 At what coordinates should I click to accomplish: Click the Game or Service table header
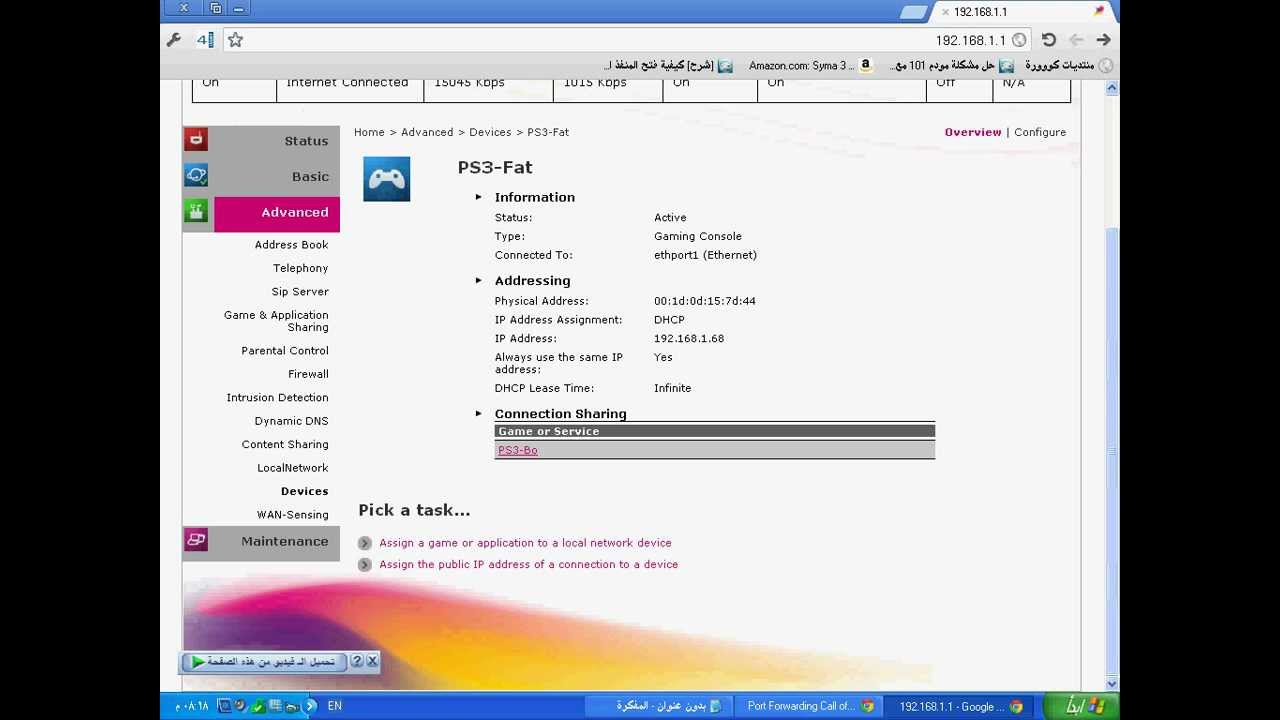tap(715, 432)
